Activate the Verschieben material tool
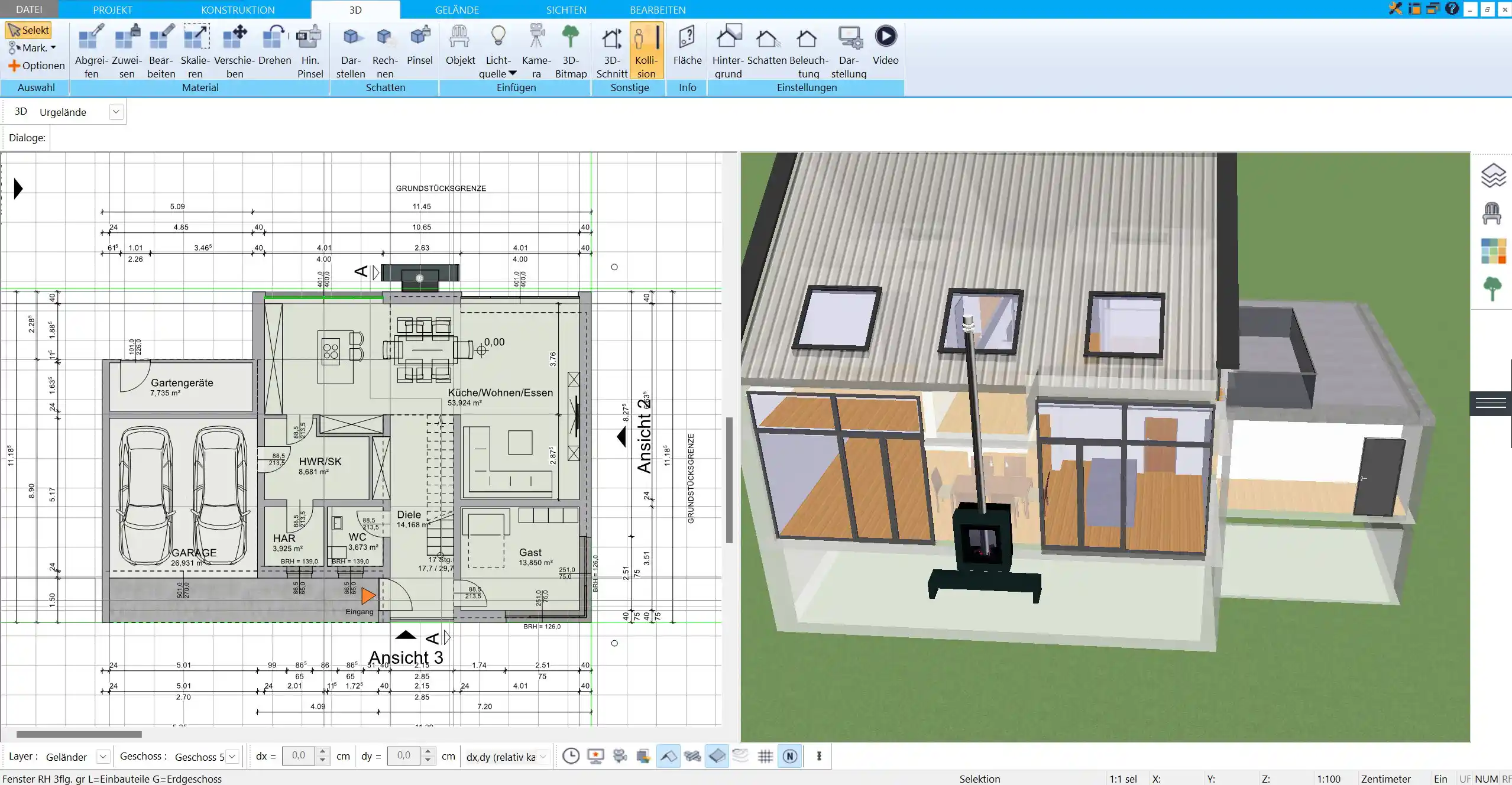This screenshot has width=1512, height=785. tap(234, 51)
